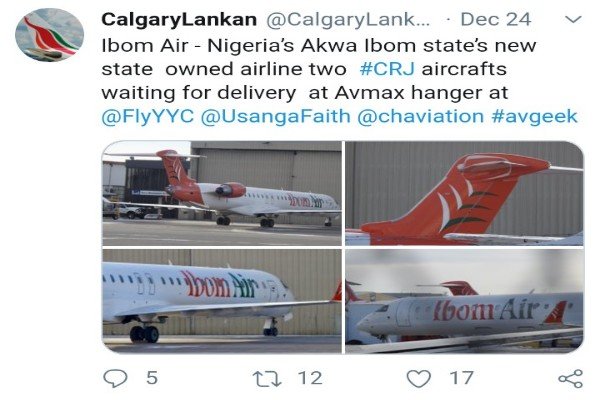600x400 pixels.
Task: Open the #avgeek hashtag link
Action: point(535,116)
